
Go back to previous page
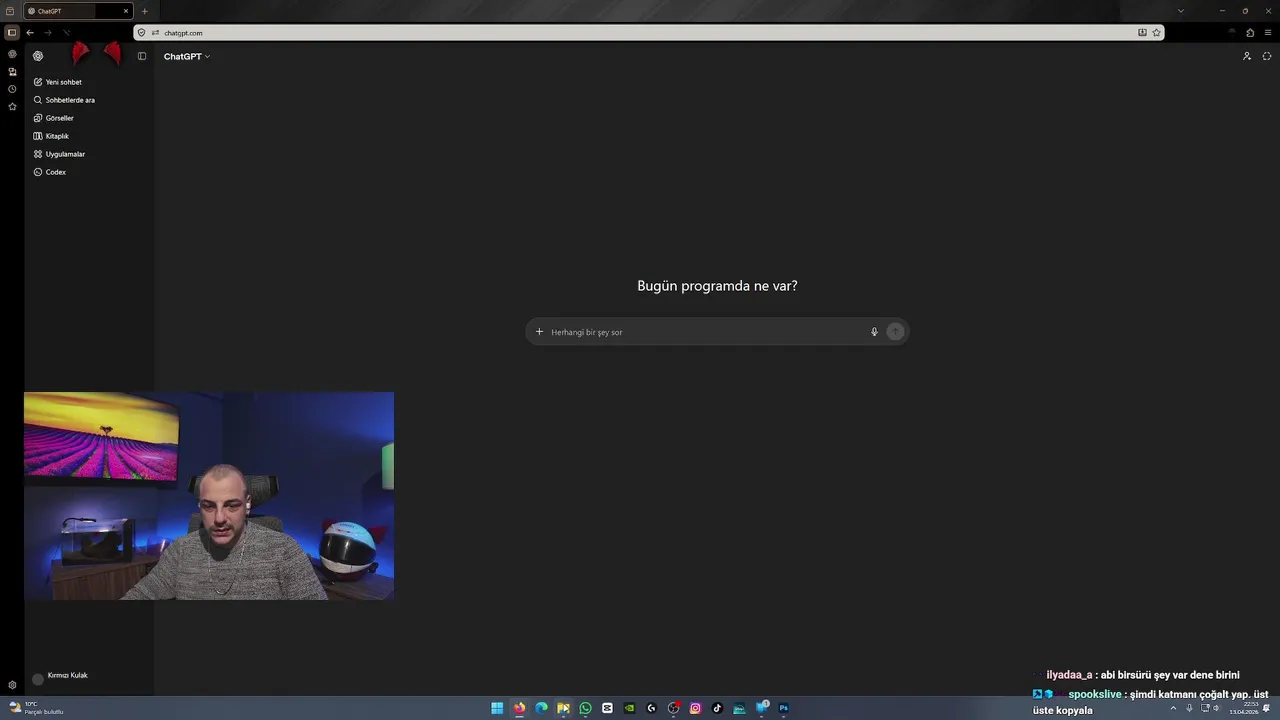pyautogui.click(x=30, y=32)
